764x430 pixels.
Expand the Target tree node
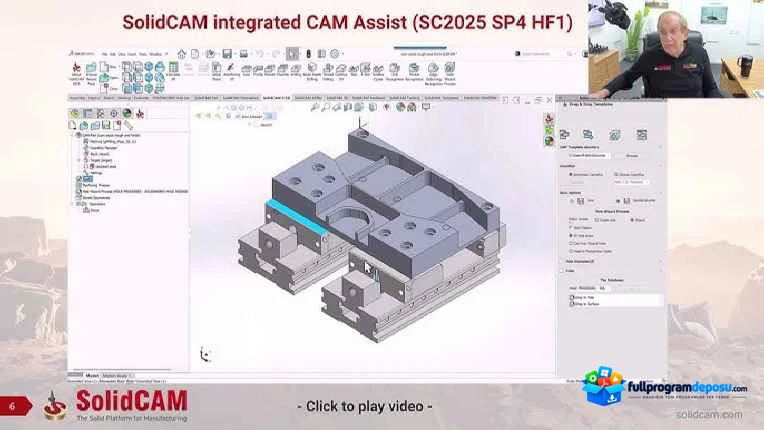(x=79, y=160)
